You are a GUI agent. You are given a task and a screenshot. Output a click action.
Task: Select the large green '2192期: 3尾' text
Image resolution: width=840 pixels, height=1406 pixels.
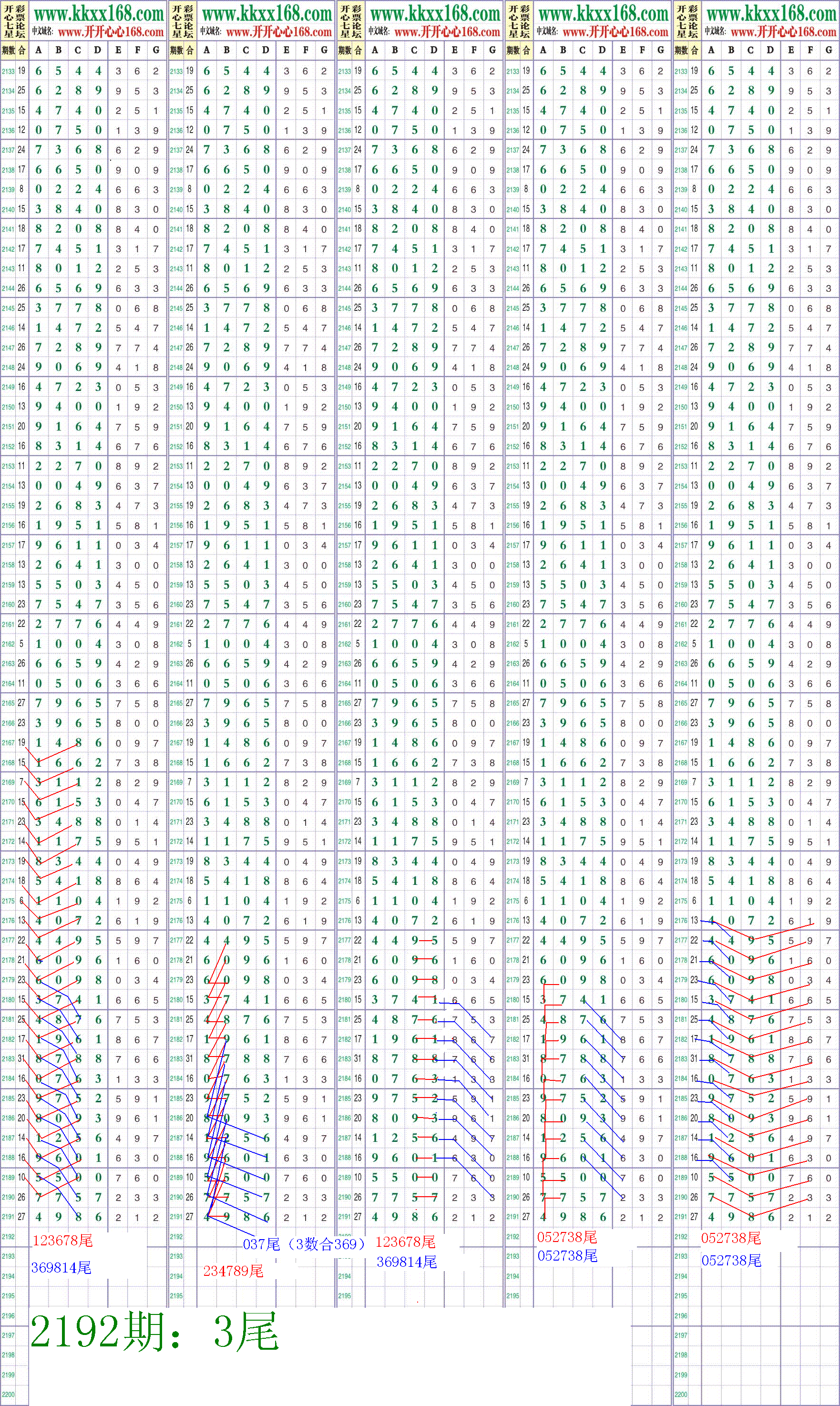pyautogui.click(x=154, y=1333)
